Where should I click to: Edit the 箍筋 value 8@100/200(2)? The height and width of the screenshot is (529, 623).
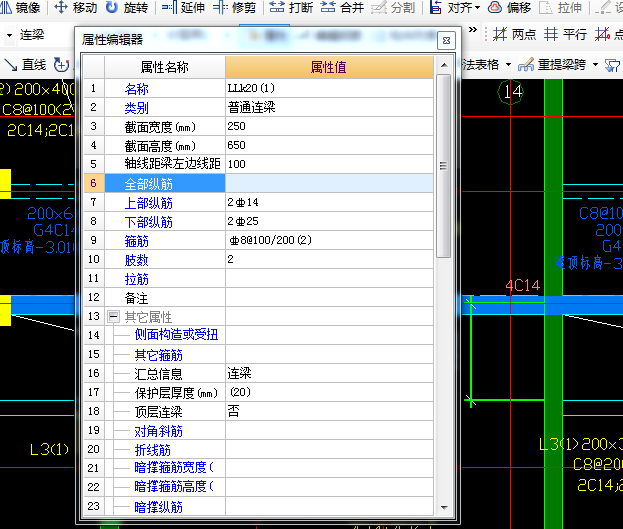(x=329, y=240)
